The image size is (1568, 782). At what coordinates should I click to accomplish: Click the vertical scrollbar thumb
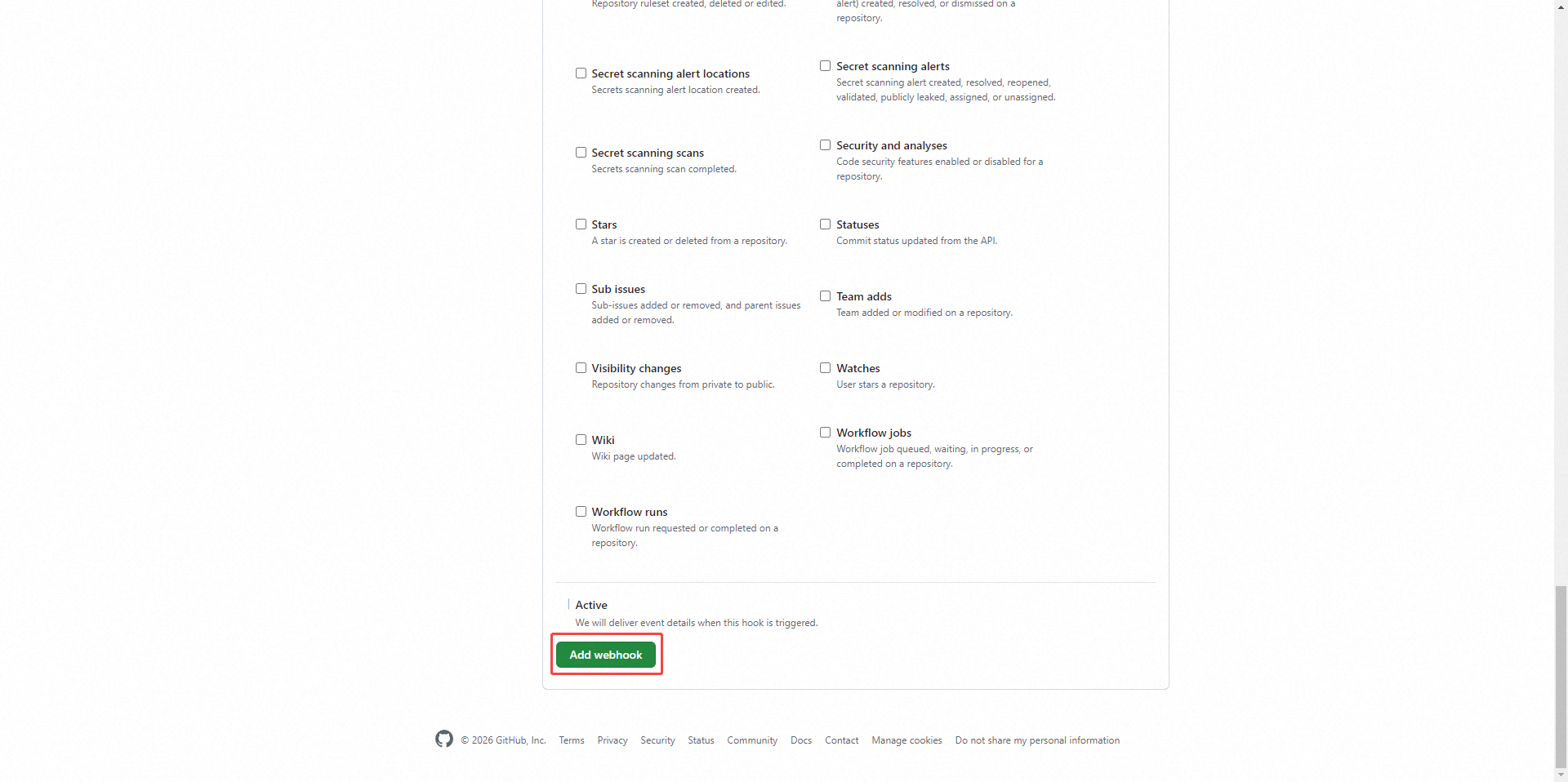coord(1561,676)
